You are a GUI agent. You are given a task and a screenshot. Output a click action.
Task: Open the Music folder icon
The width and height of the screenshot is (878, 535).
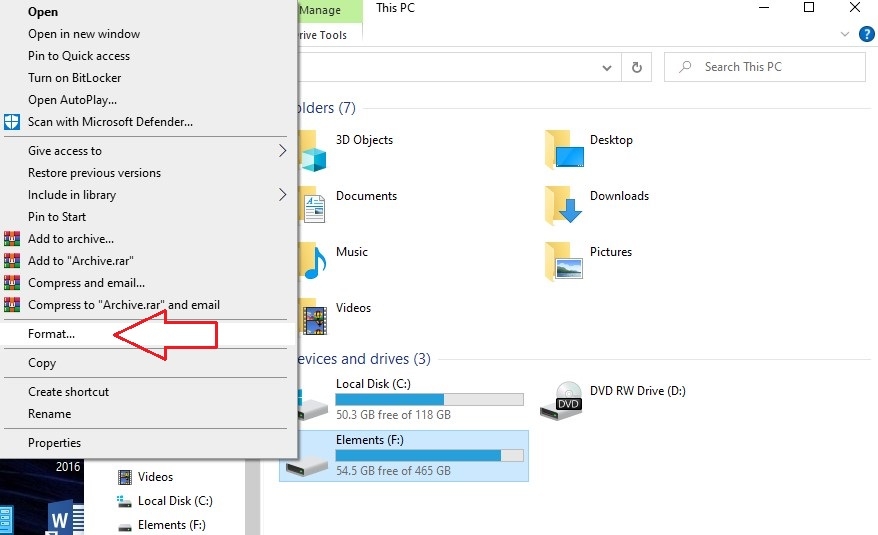(x=312, y=262)
